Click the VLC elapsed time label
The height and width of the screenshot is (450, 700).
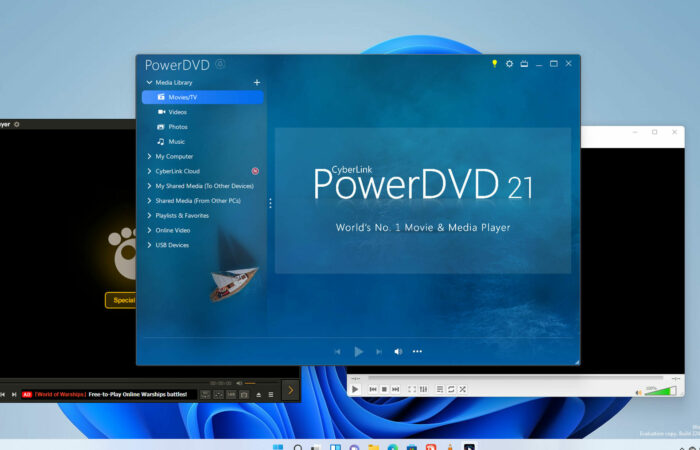(356, 379)
